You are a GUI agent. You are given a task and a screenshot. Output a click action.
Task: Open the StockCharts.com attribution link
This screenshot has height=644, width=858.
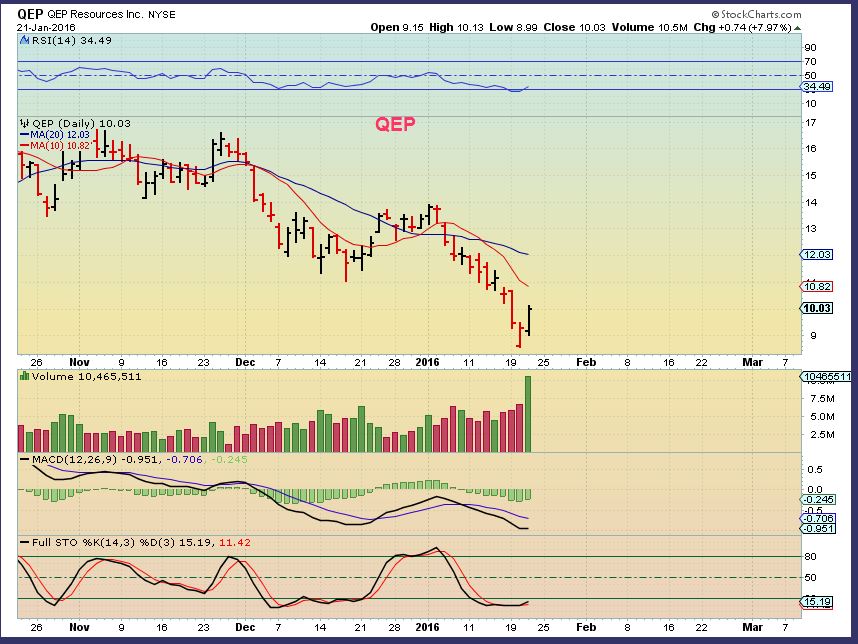tap(756, 15)
